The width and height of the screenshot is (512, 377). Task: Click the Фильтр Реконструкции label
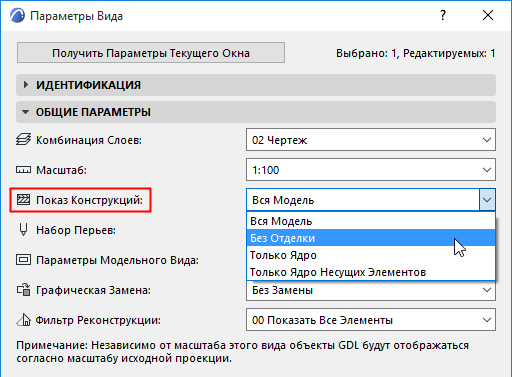(x=98, y=320)
